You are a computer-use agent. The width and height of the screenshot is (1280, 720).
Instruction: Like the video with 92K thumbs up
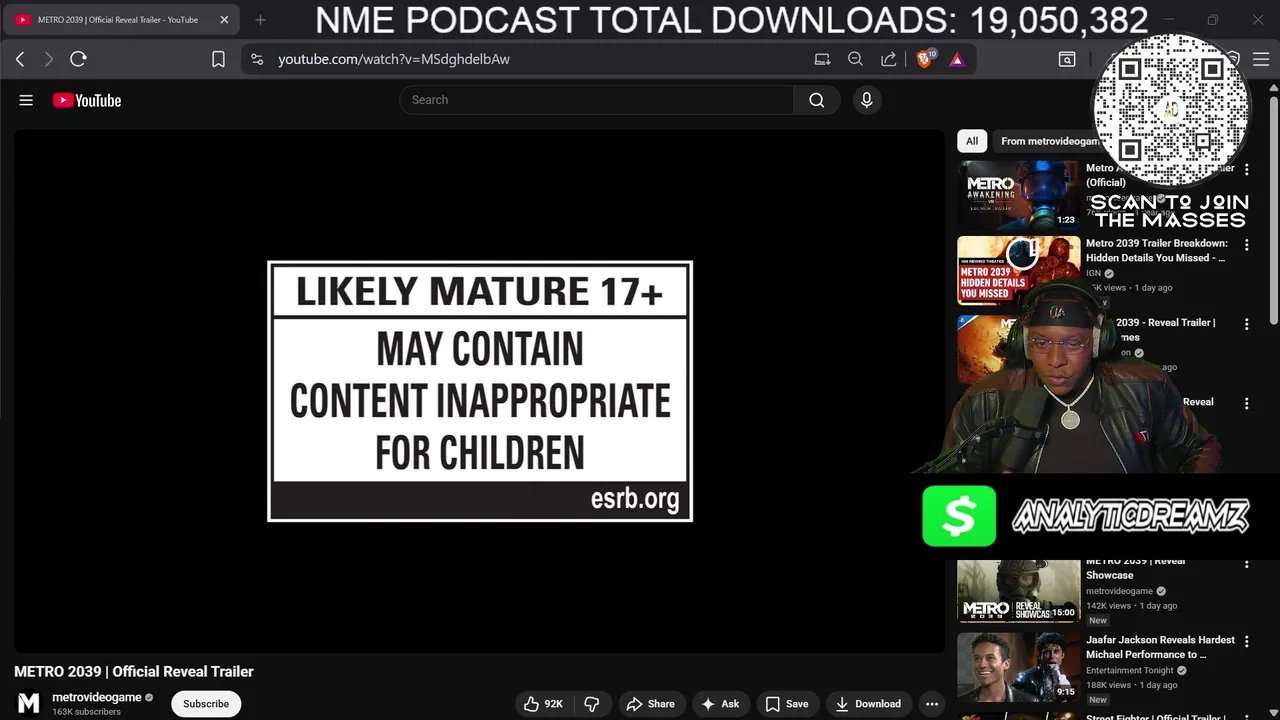click(543, 704)
